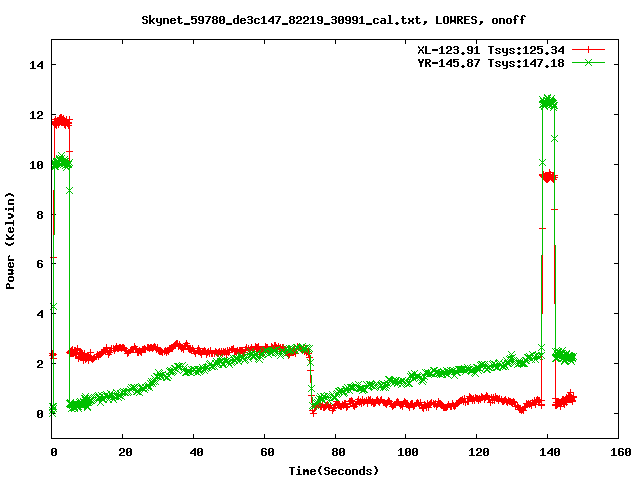Click y-axis tick label 10
Screen dimensions: 640x480
tap(36, 165)
